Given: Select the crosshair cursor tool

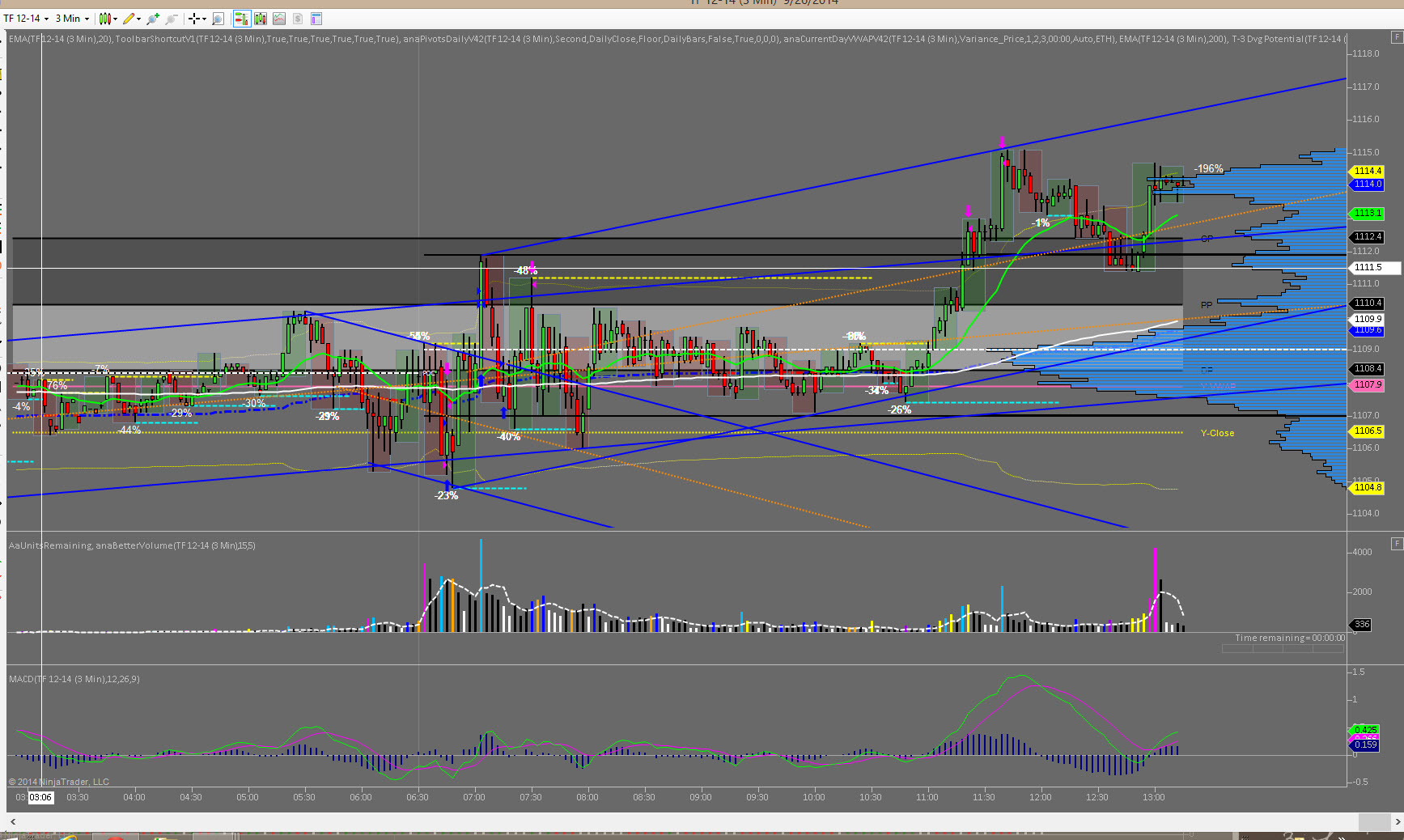Looking at the screenshot, I should (x=194, y=19).
